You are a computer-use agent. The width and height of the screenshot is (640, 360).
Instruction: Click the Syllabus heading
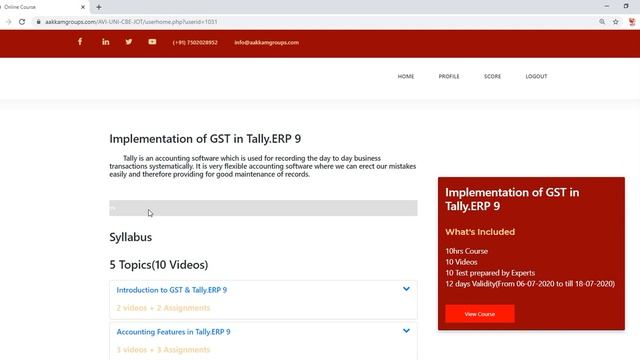tap(131, 237)
